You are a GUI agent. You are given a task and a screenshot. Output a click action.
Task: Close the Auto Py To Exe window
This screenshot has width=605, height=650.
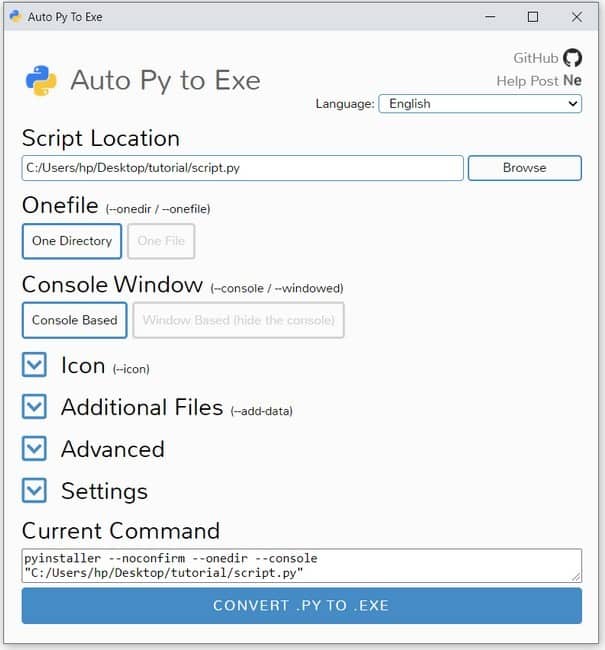tap(576, 17)
